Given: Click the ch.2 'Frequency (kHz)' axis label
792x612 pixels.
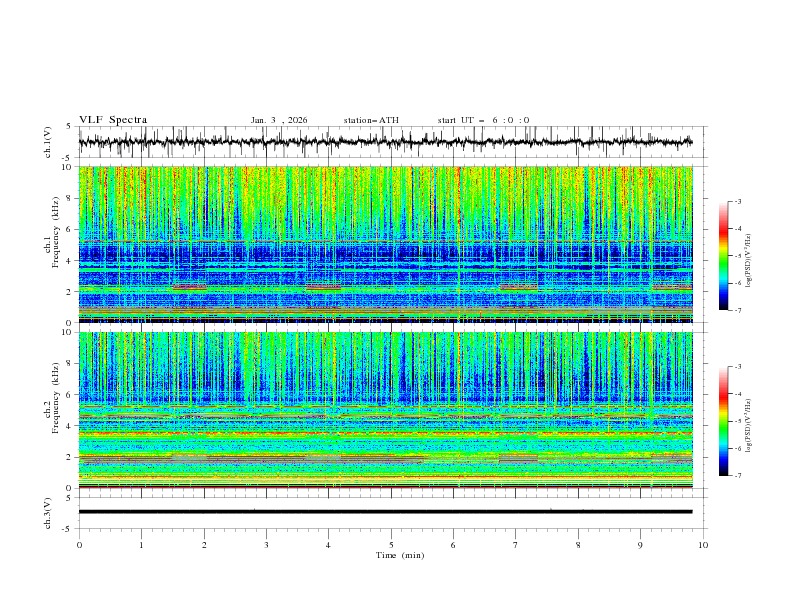Looking at the screenshot, I should [x=56, y=398].
